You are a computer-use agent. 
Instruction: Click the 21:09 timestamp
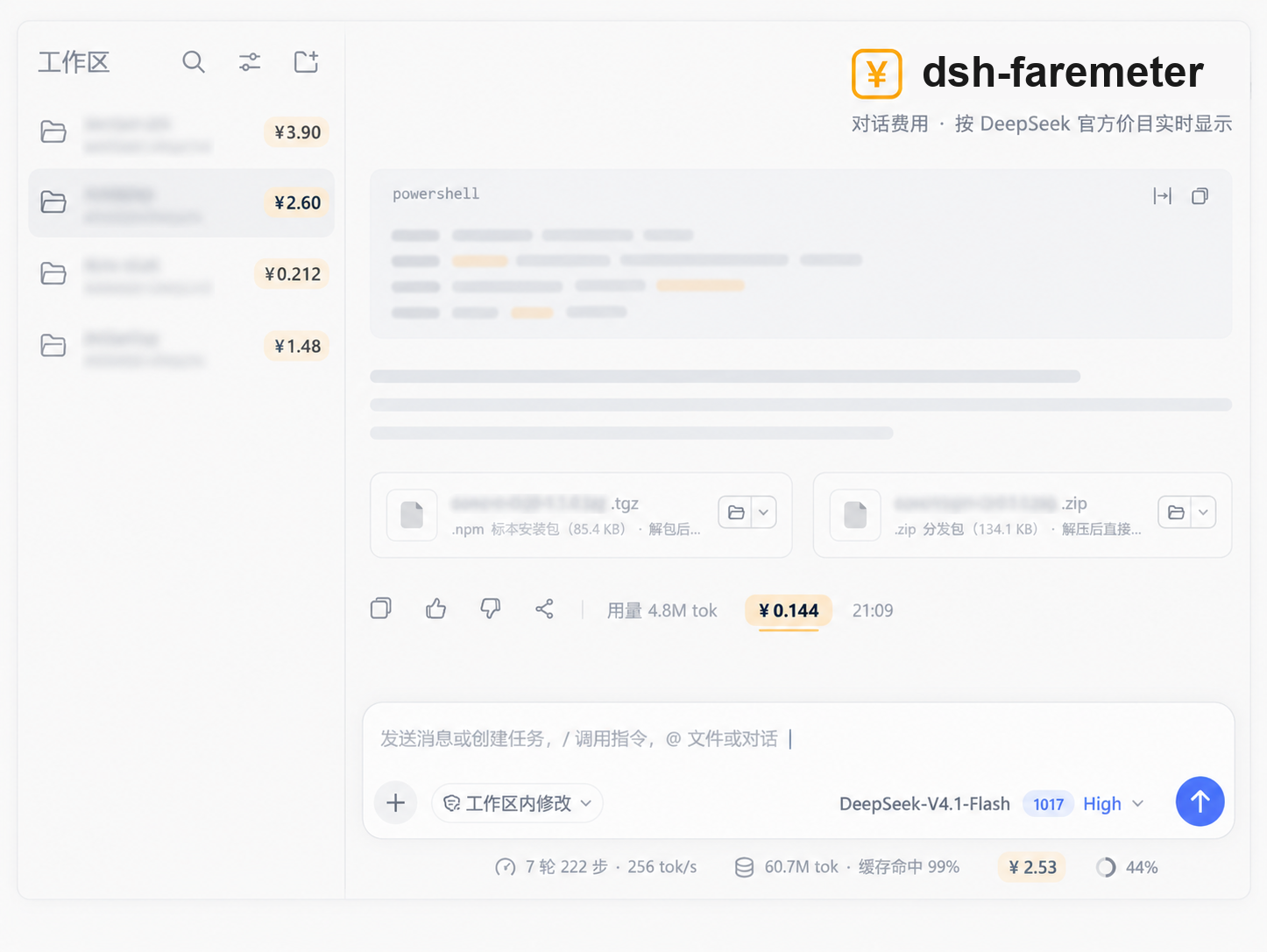[873, 610]
